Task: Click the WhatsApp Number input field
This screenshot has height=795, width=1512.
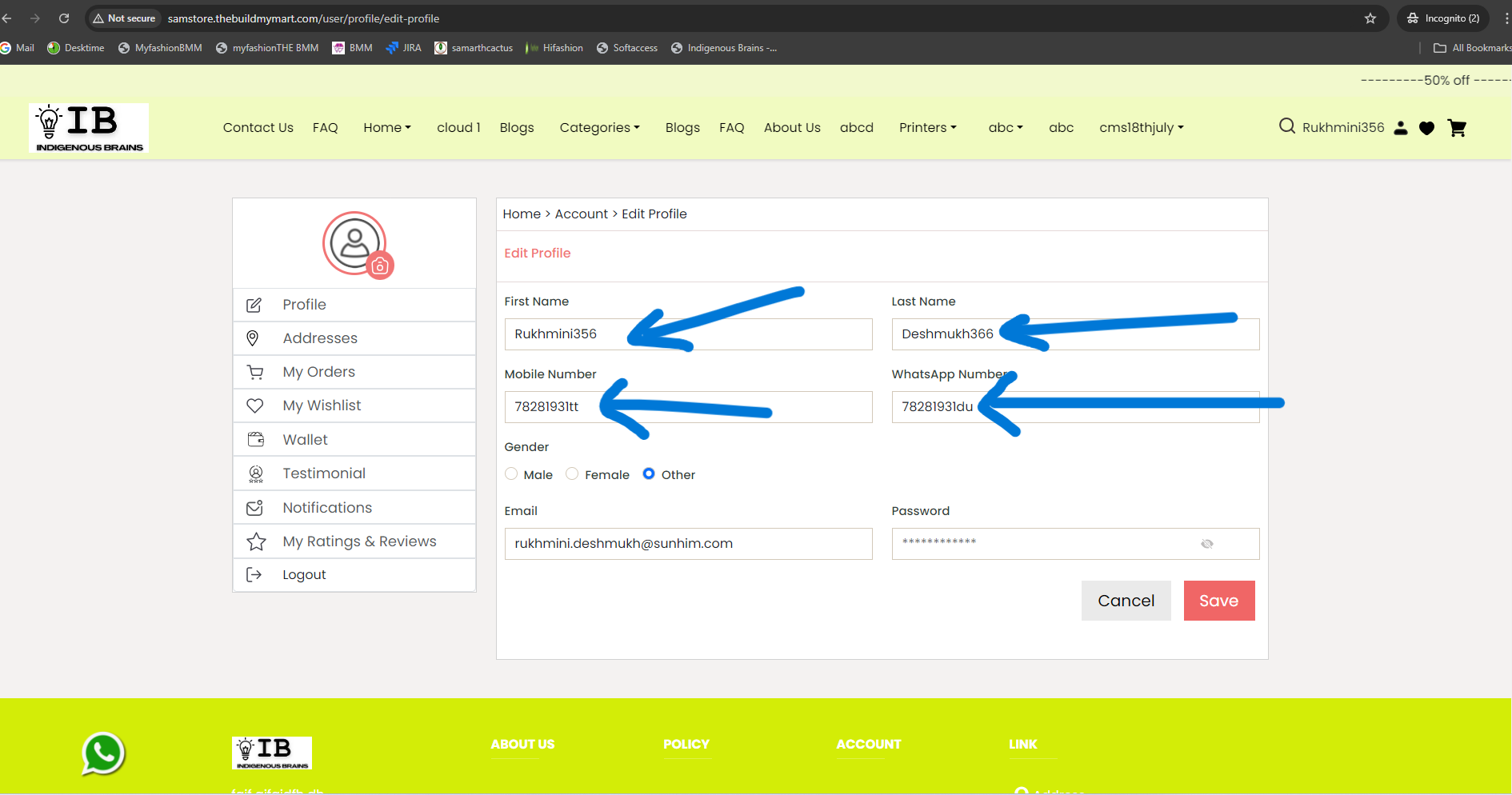Action: point(1075,407)
